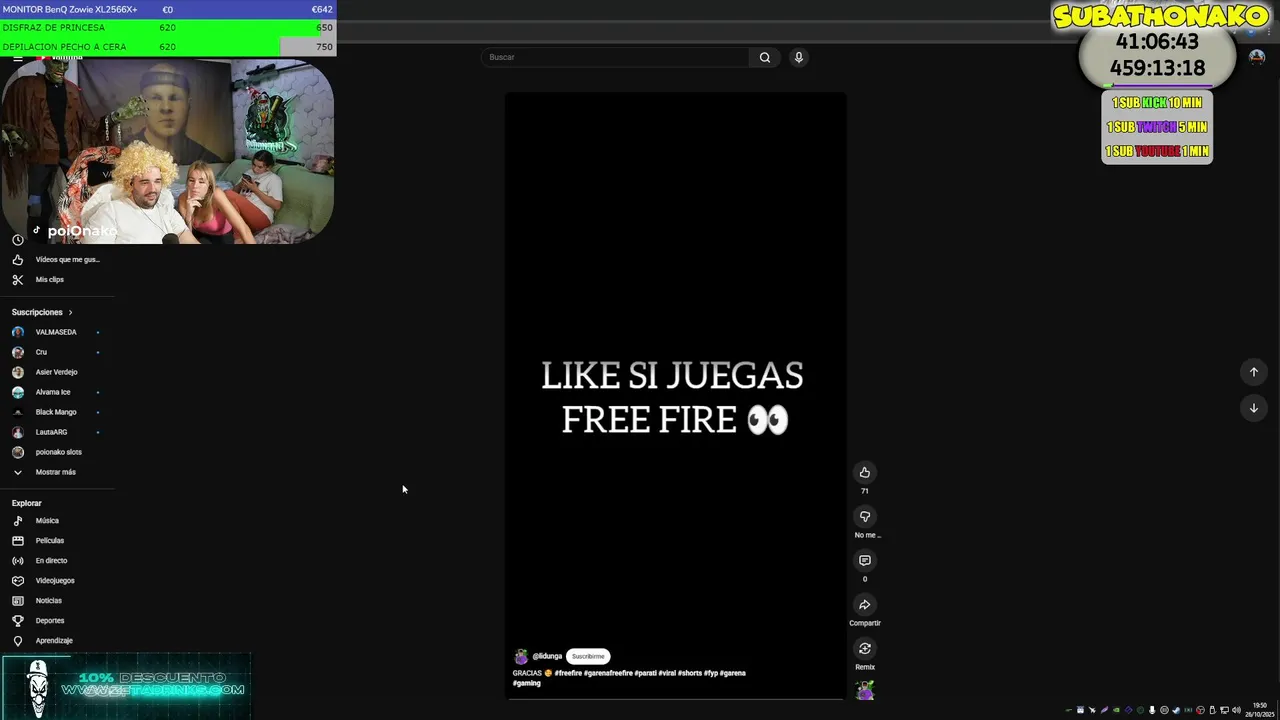
Task: Subscribe to @lidunga with Suscribirme button
Action: (588, 657)
